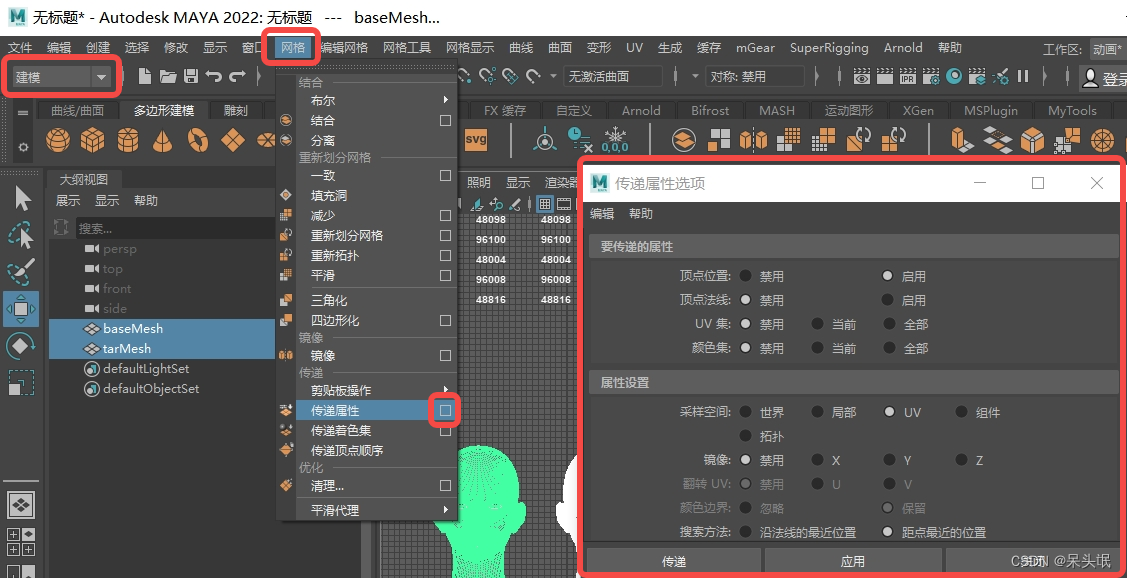1127x578 pixels.
Task: Click the Undo arrow icon
Action: point(213,75)
